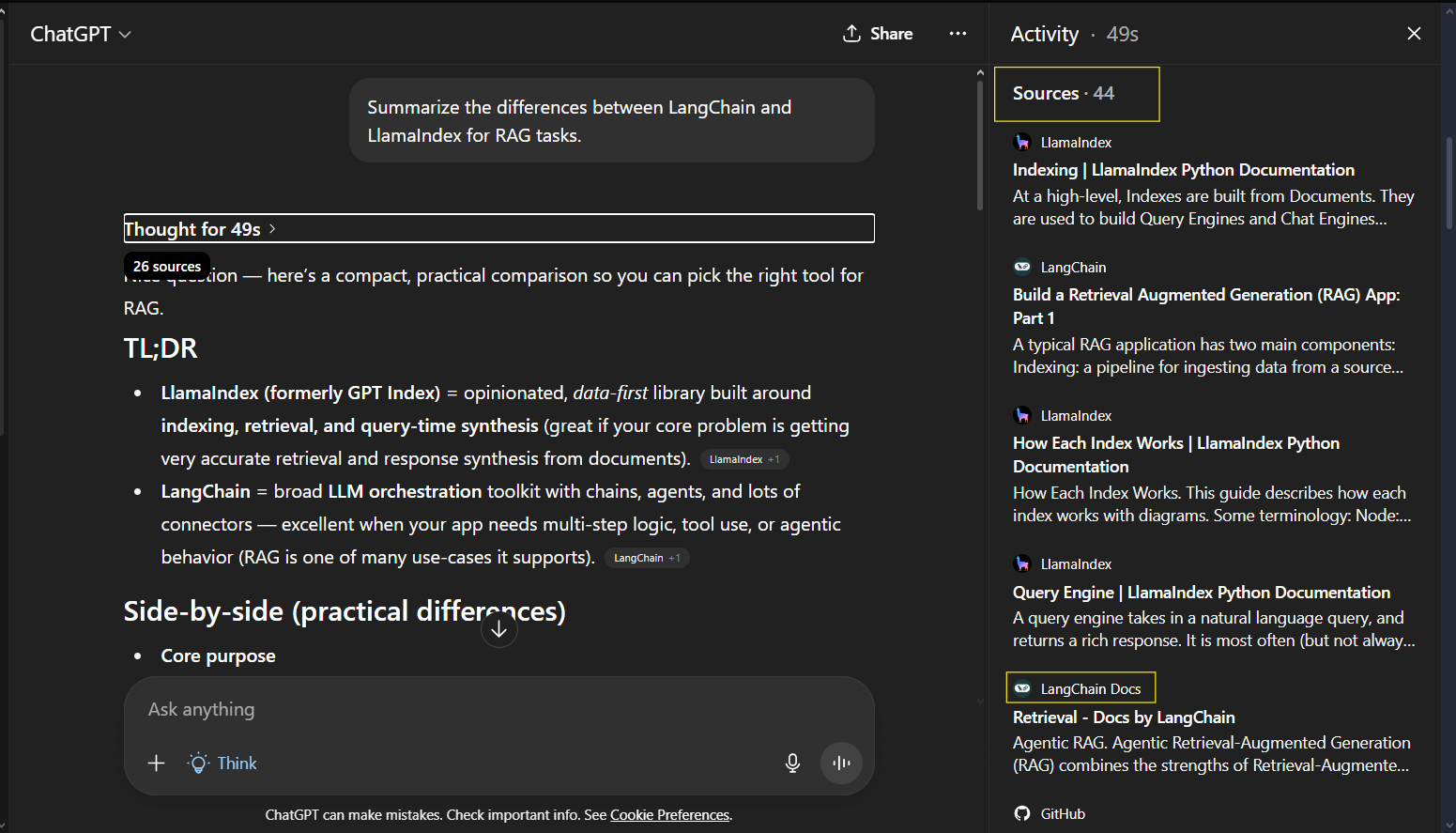Viewport: 1456px width, 833px height.
Task: Click the LangChain Docs source icon
Action: point(1023,687)
